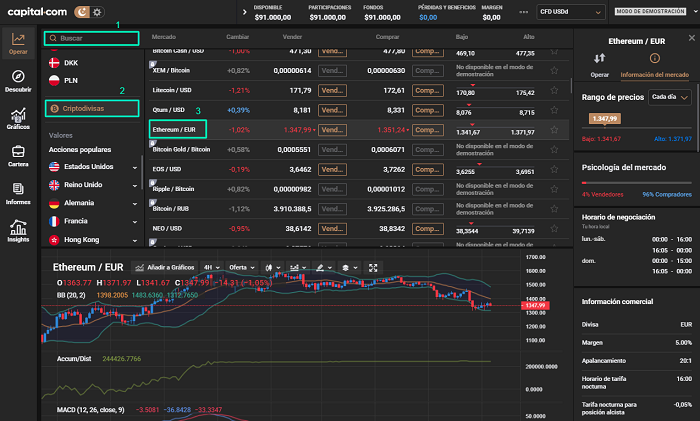700x421 pixels.
Task: Click the Qtum / USD market name
Action: click(x=168, y=110)
